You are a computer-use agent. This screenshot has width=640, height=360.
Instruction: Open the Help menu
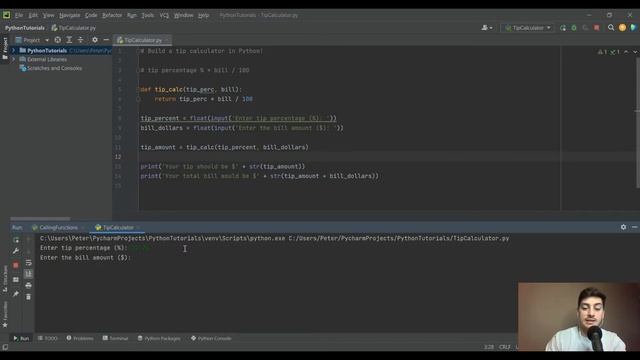203,15
